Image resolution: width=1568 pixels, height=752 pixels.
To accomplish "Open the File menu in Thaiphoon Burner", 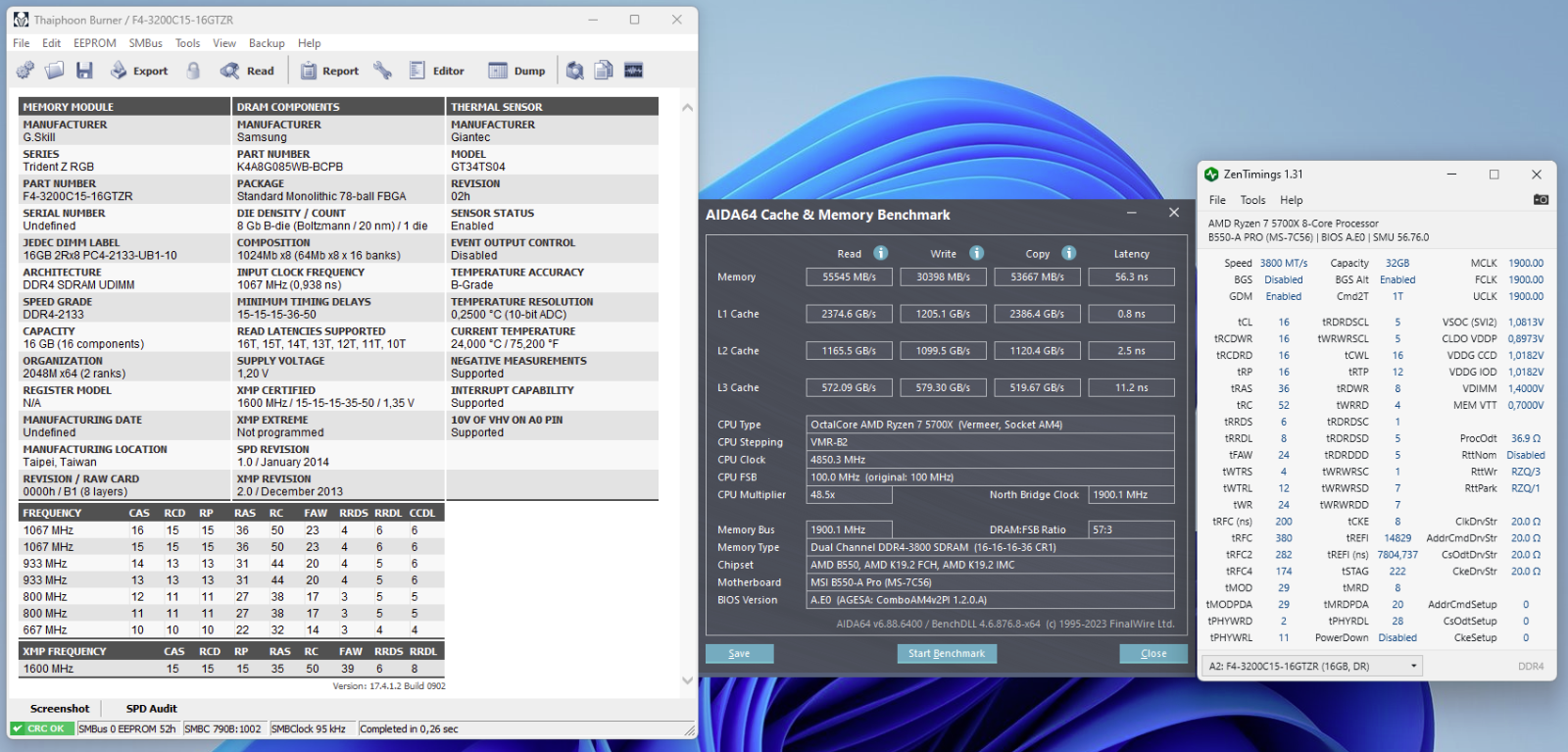I will click(22, 43).
